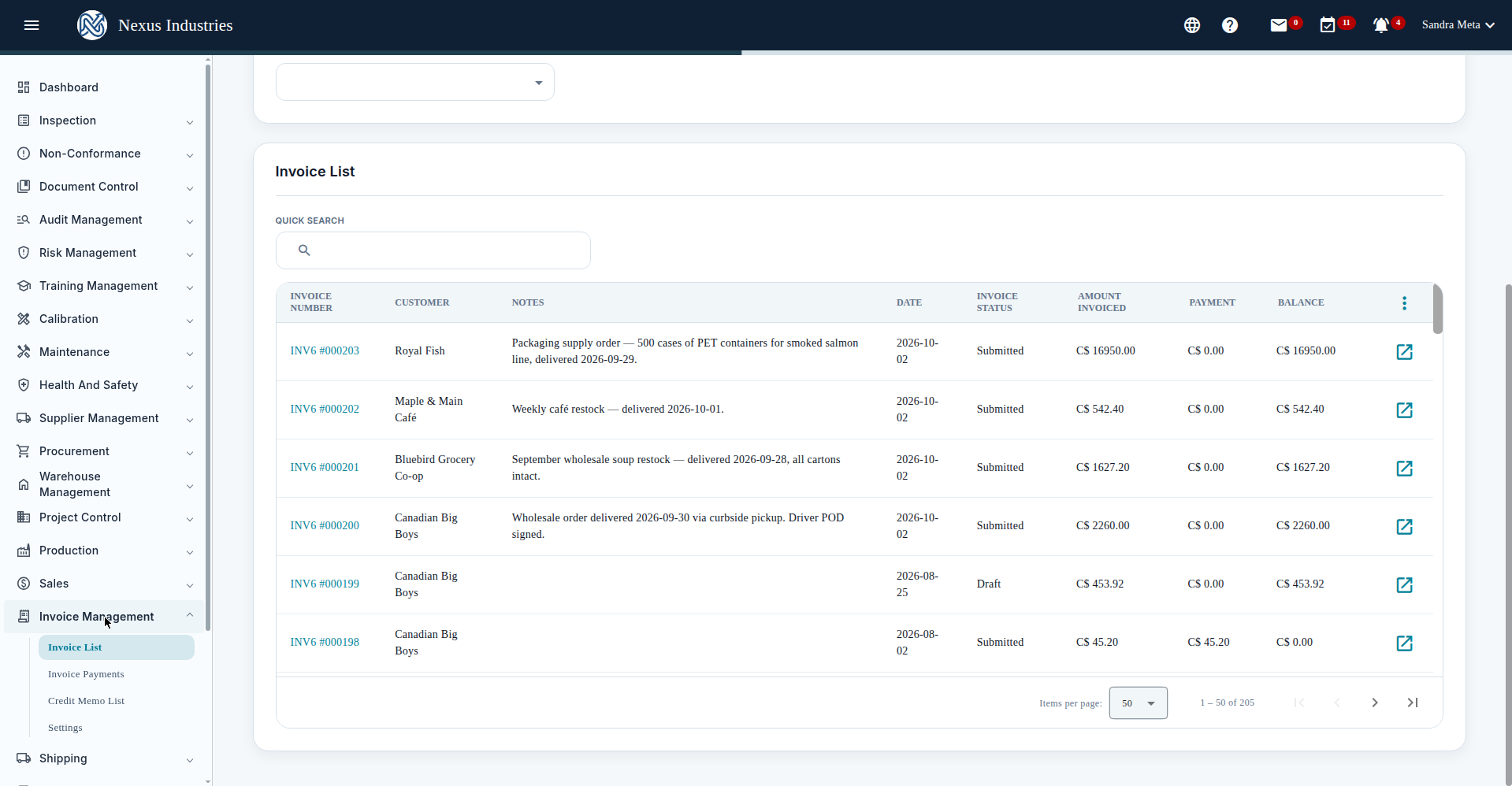This screenshot has width=1512, height=786.
Task: Click the Royal Fish customer cell
Action: tap(420, 350)
